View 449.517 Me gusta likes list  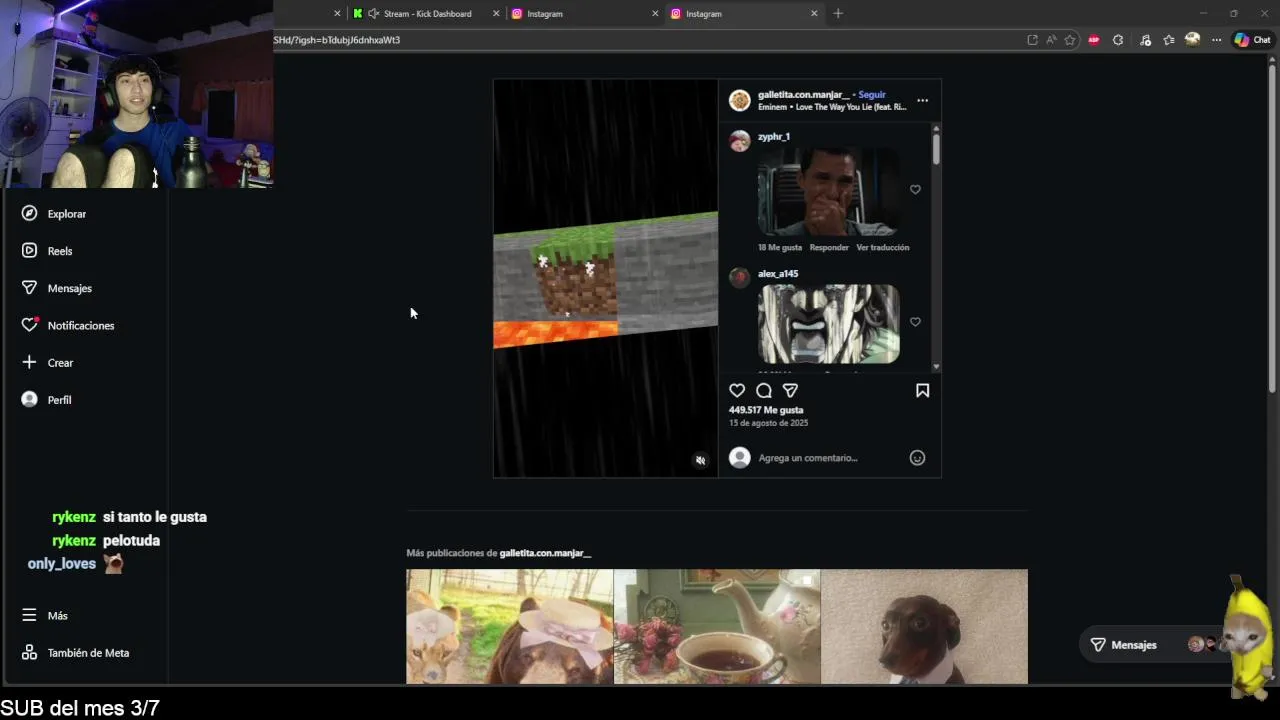click(766, 410)
